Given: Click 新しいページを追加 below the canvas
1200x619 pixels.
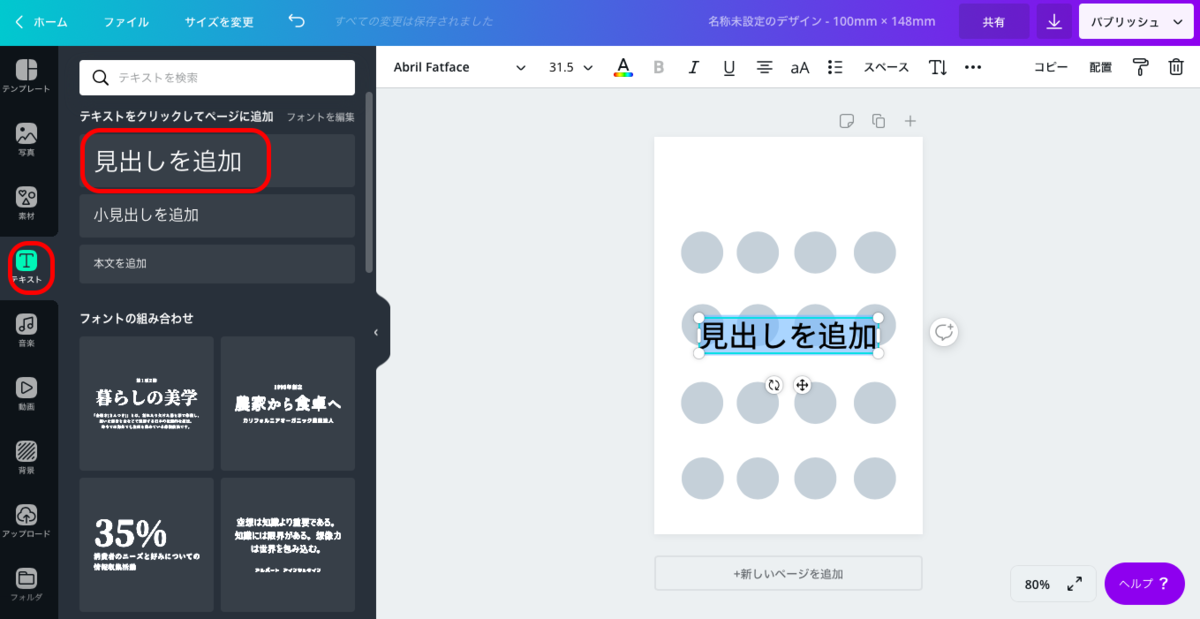Looking at the screenshot, I should point(787,572).
